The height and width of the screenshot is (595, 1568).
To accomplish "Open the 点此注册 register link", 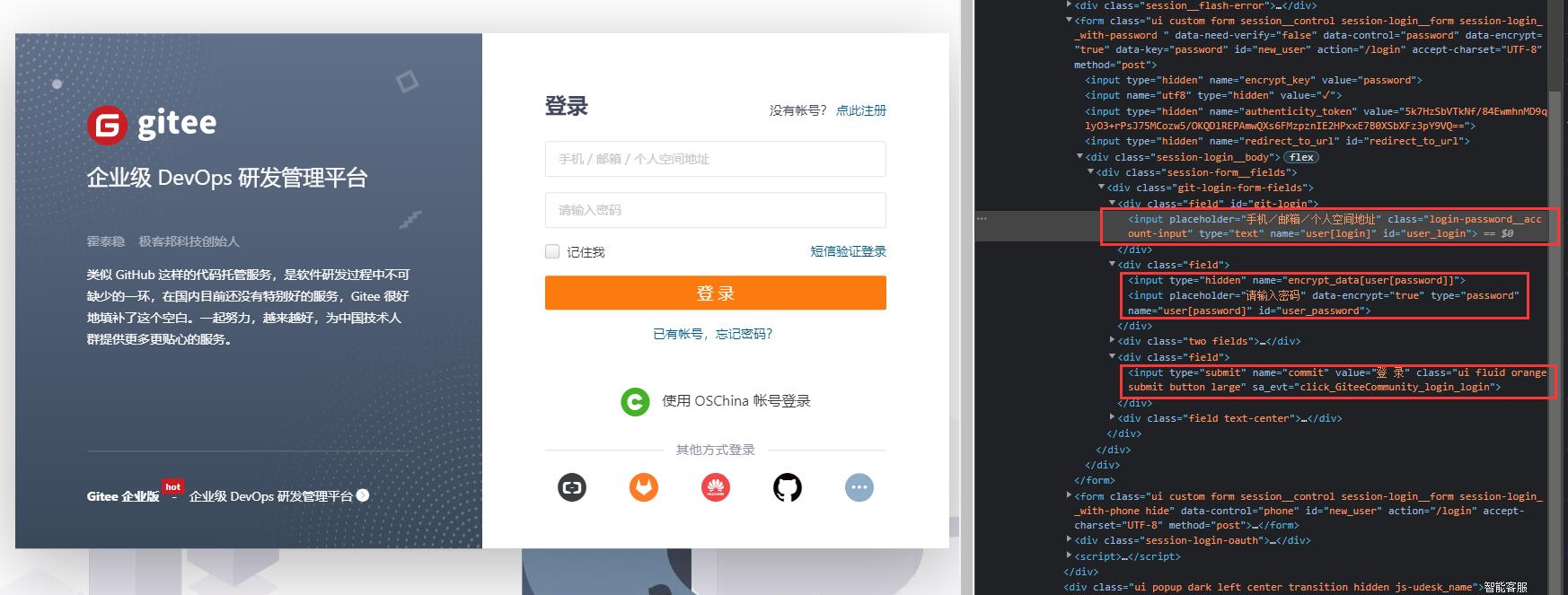I will [860, 110].
